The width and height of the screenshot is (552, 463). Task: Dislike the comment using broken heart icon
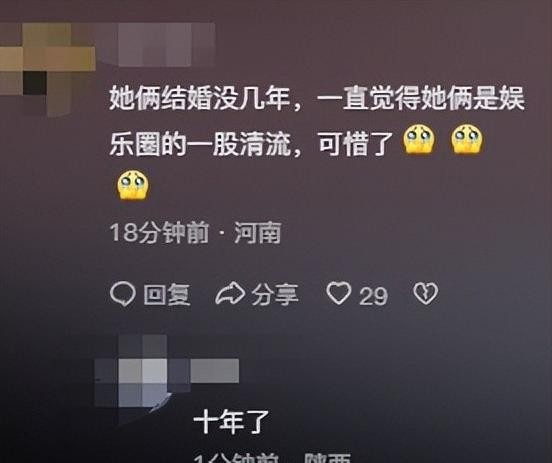click(425, 294)
